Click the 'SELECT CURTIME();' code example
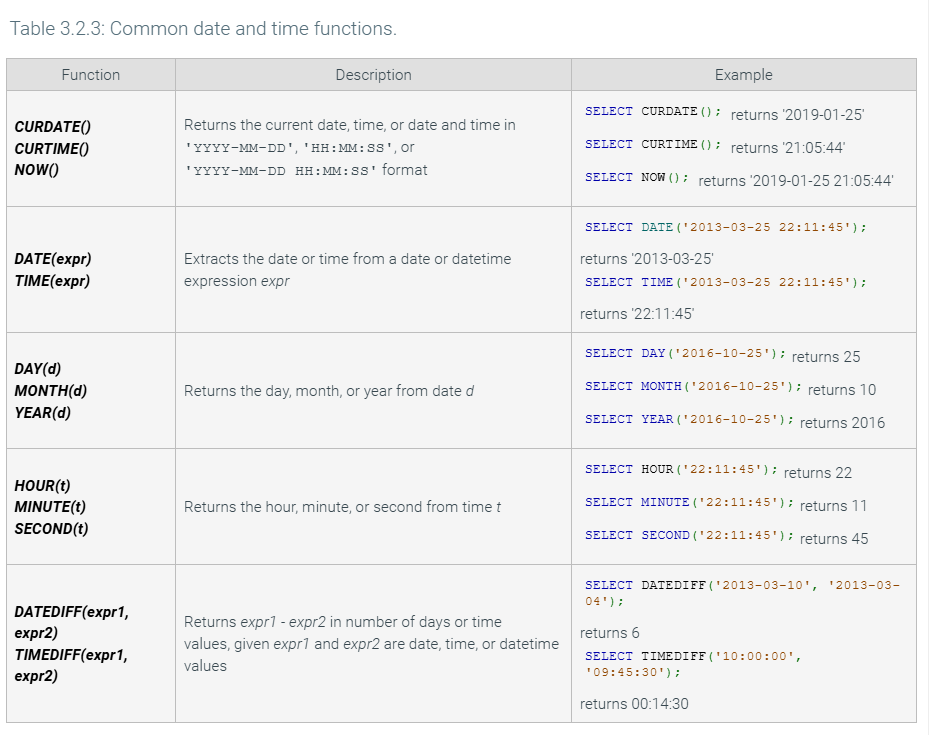The width and height of the screenshot is (929, 735). pyautogui.click(x=653, y=145)
